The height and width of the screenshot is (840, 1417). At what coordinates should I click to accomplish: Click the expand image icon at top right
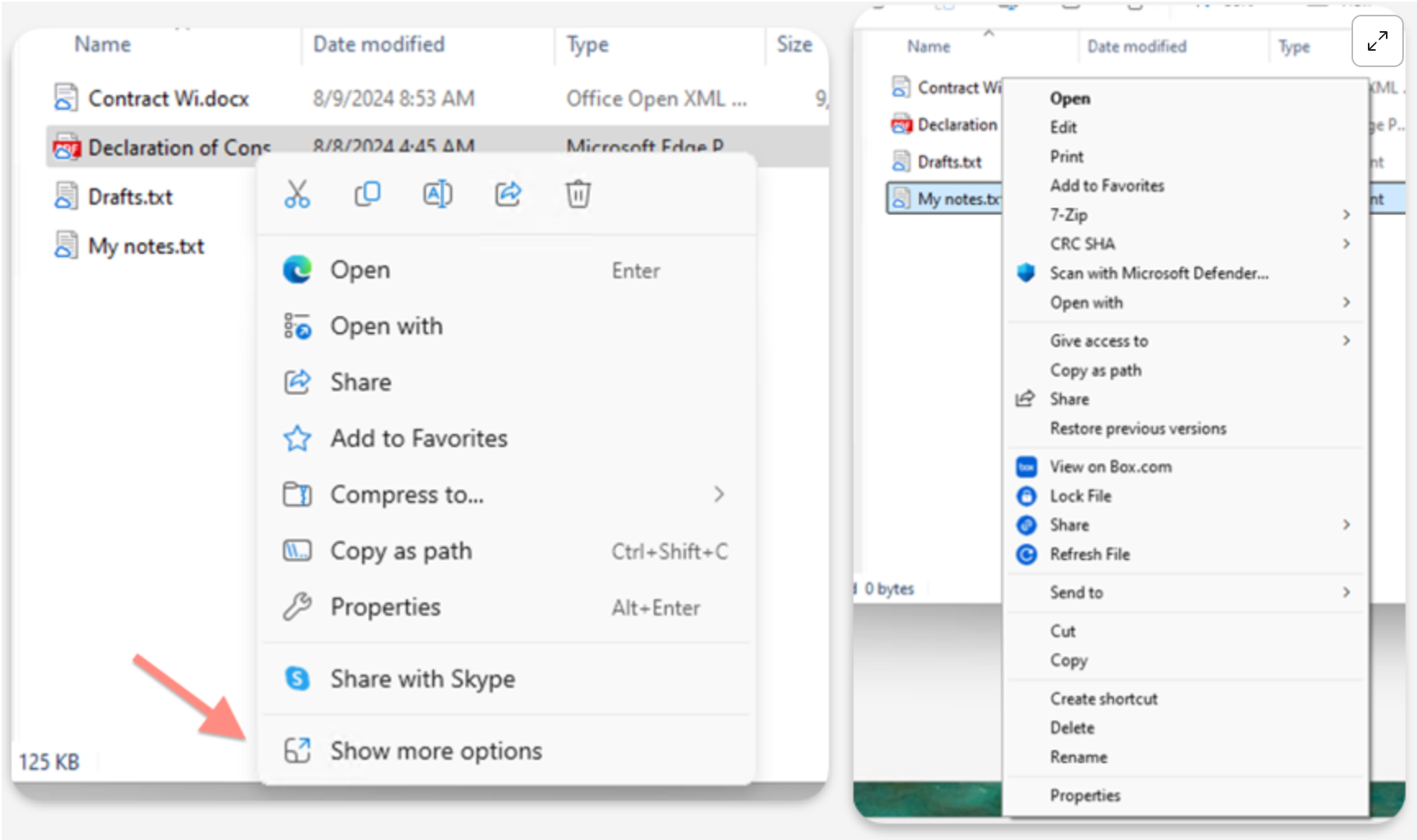click(1377, 40)
